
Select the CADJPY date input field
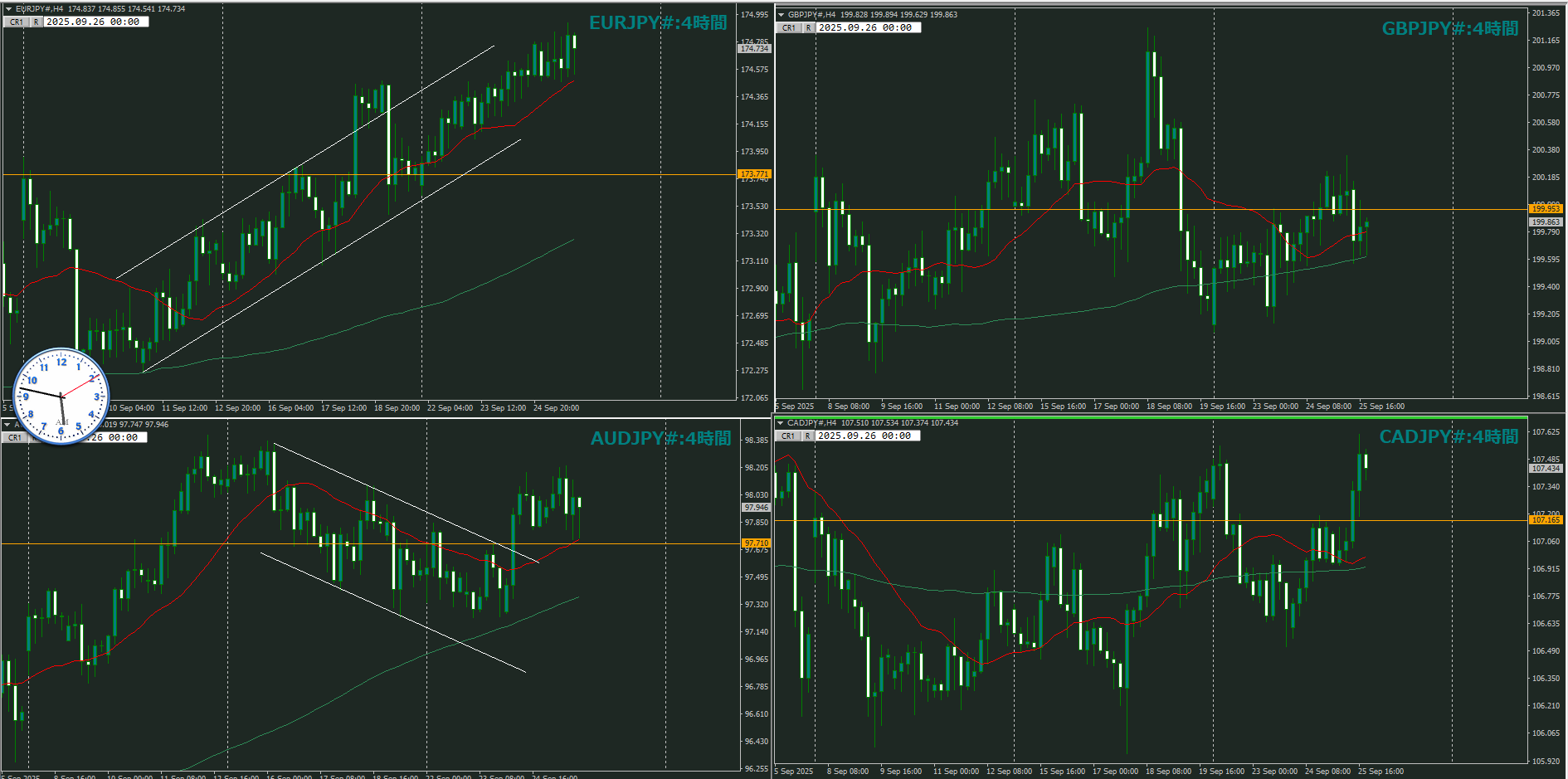866,436
